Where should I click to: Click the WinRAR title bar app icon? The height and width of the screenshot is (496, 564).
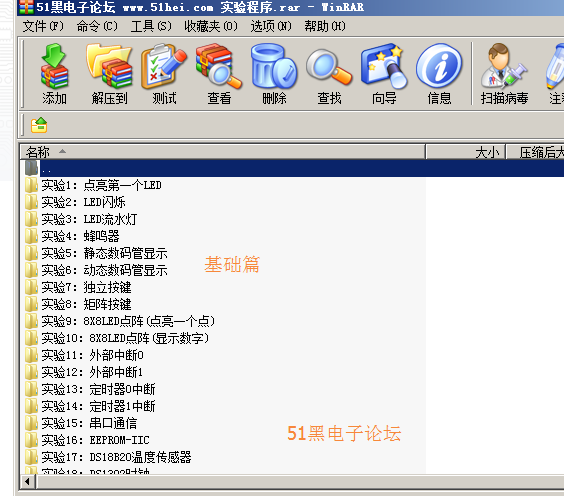tap(26, 7)
